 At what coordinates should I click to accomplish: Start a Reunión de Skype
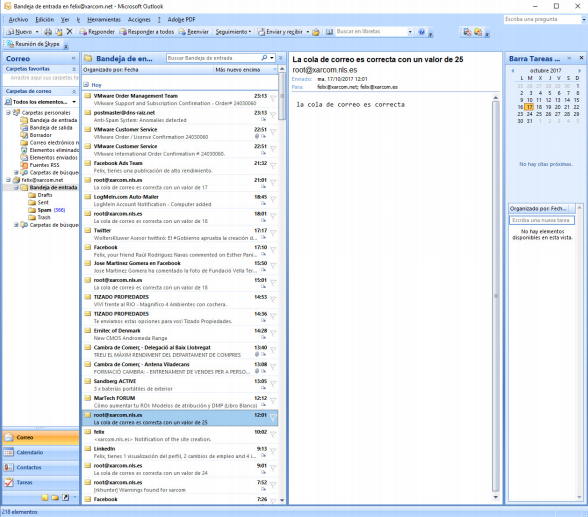click(x=33, y=44)
